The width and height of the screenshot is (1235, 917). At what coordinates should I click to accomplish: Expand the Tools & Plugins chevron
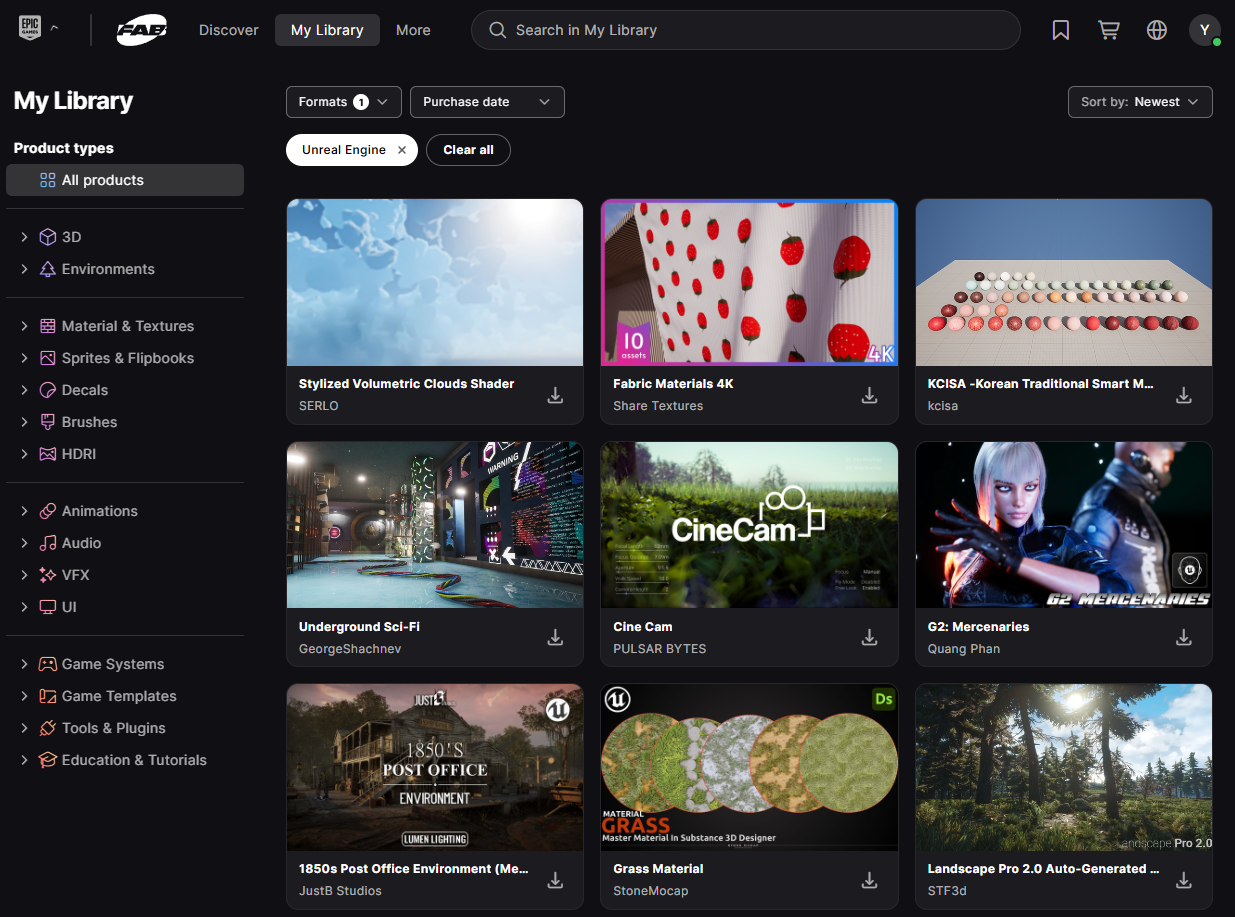[x=24, y=728]
